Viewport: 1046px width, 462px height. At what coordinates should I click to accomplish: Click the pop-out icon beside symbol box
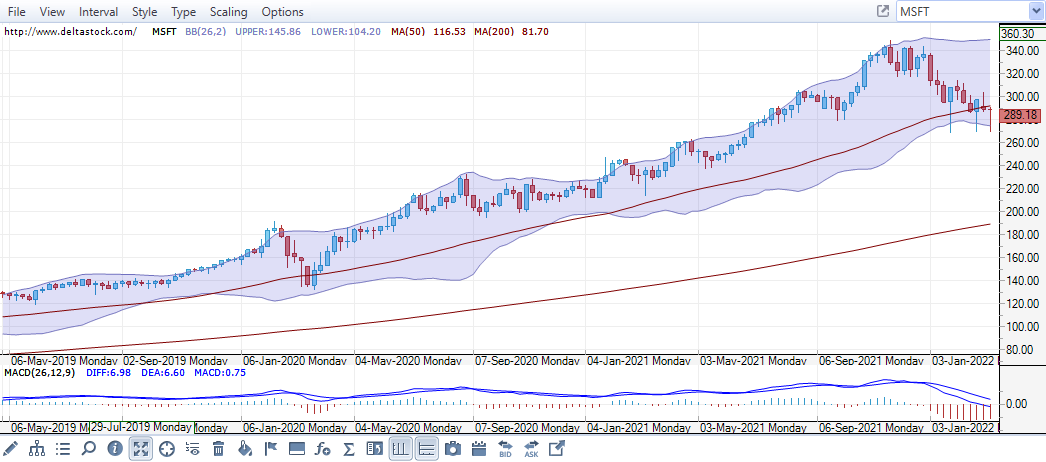point(883,11)
